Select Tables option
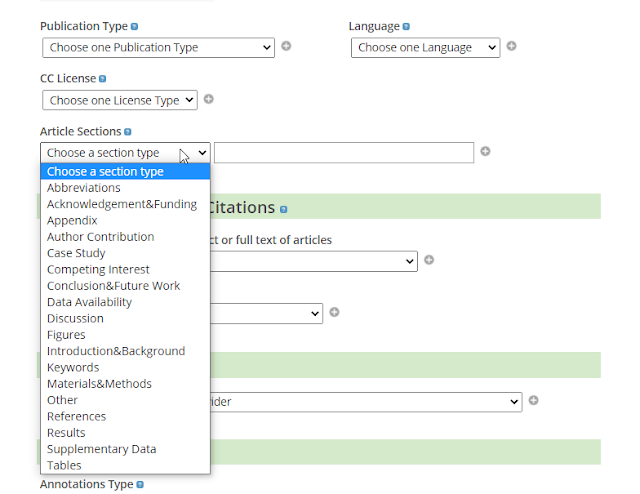640x494 pixels. (125, 465)
